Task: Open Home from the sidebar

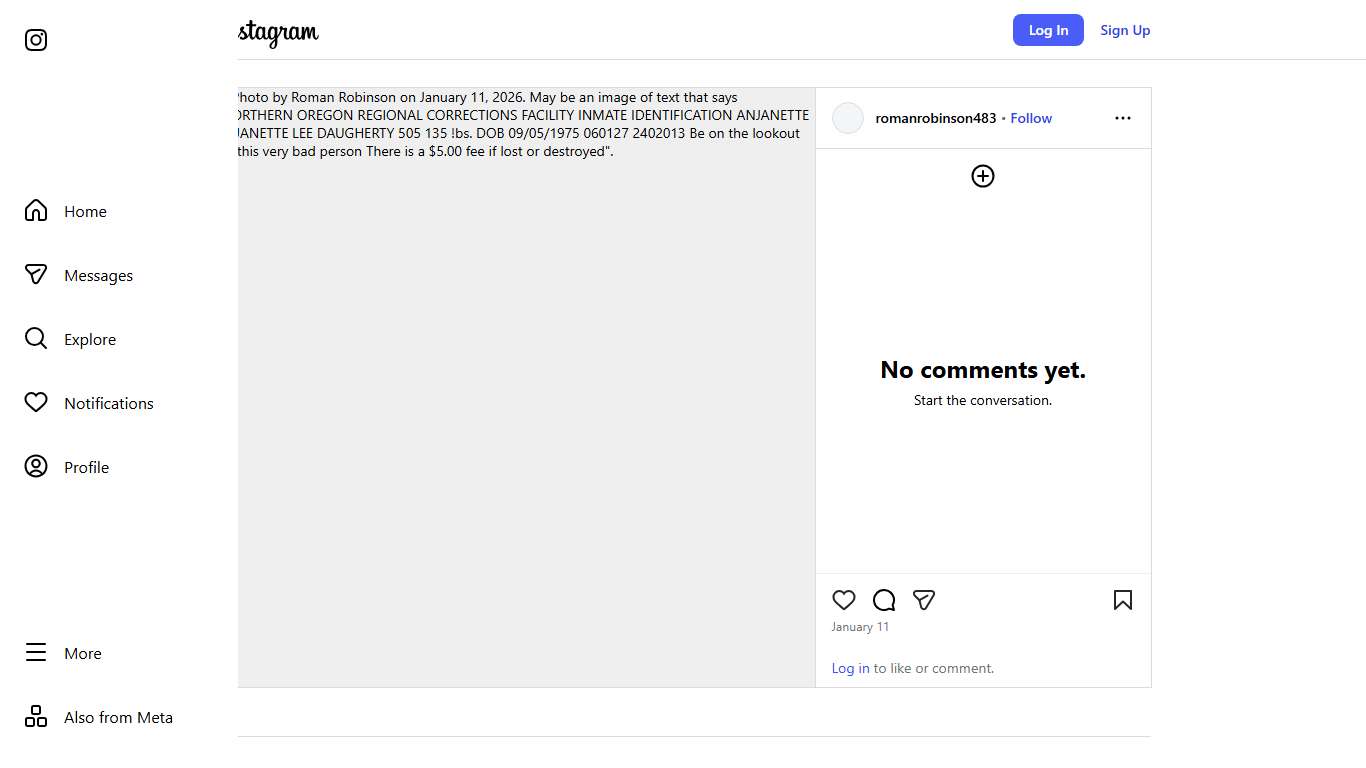Action: (x=85, y=211)
